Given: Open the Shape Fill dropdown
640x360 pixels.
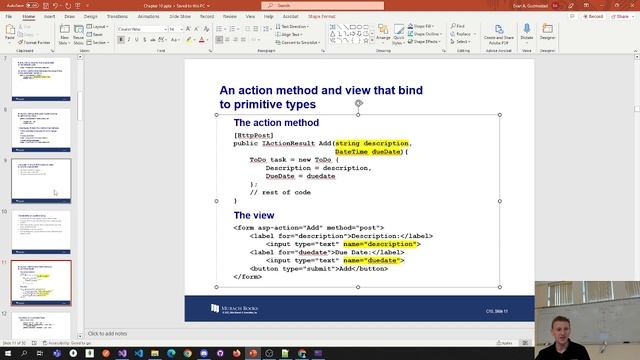Looking at the screenshot, I should [421, 26].
